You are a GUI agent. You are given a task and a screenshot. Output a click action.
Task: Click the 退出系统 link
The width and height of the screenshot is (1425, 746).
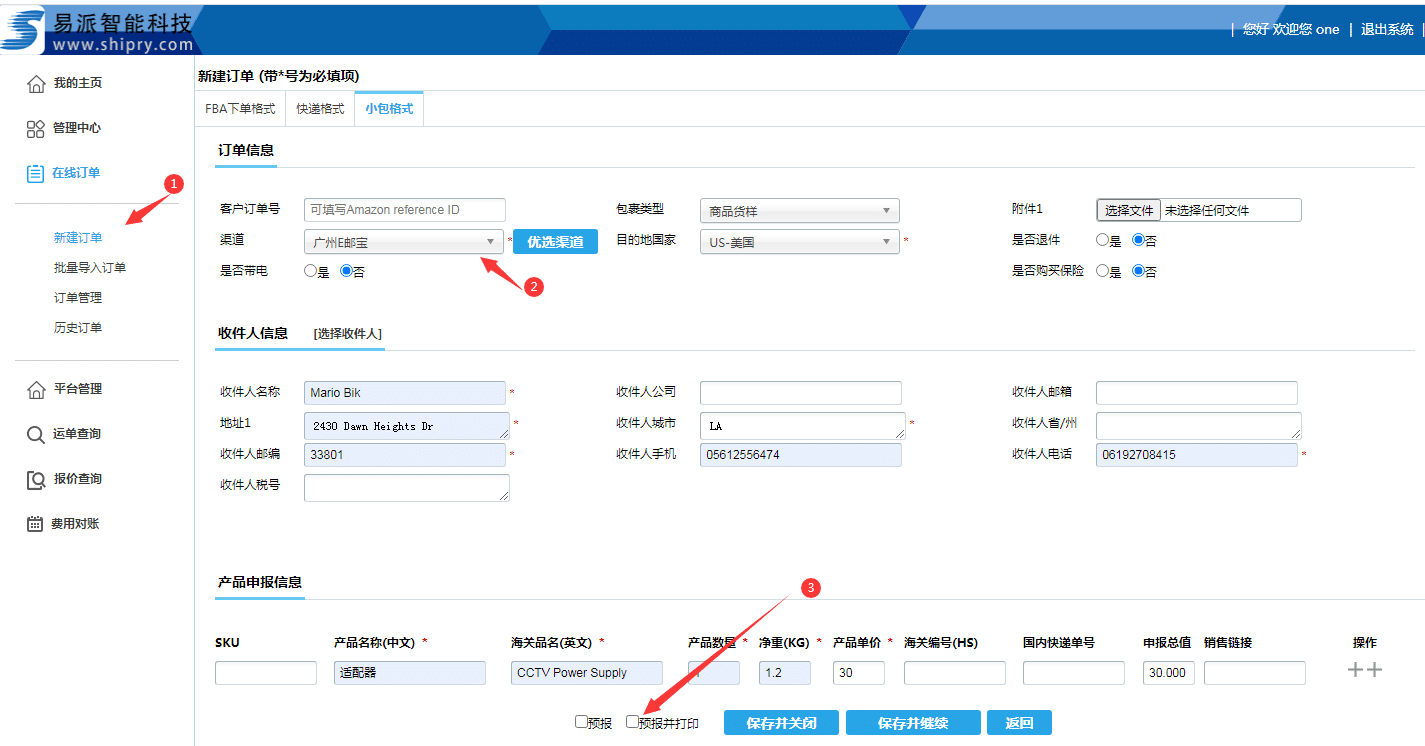[1387, 30]
